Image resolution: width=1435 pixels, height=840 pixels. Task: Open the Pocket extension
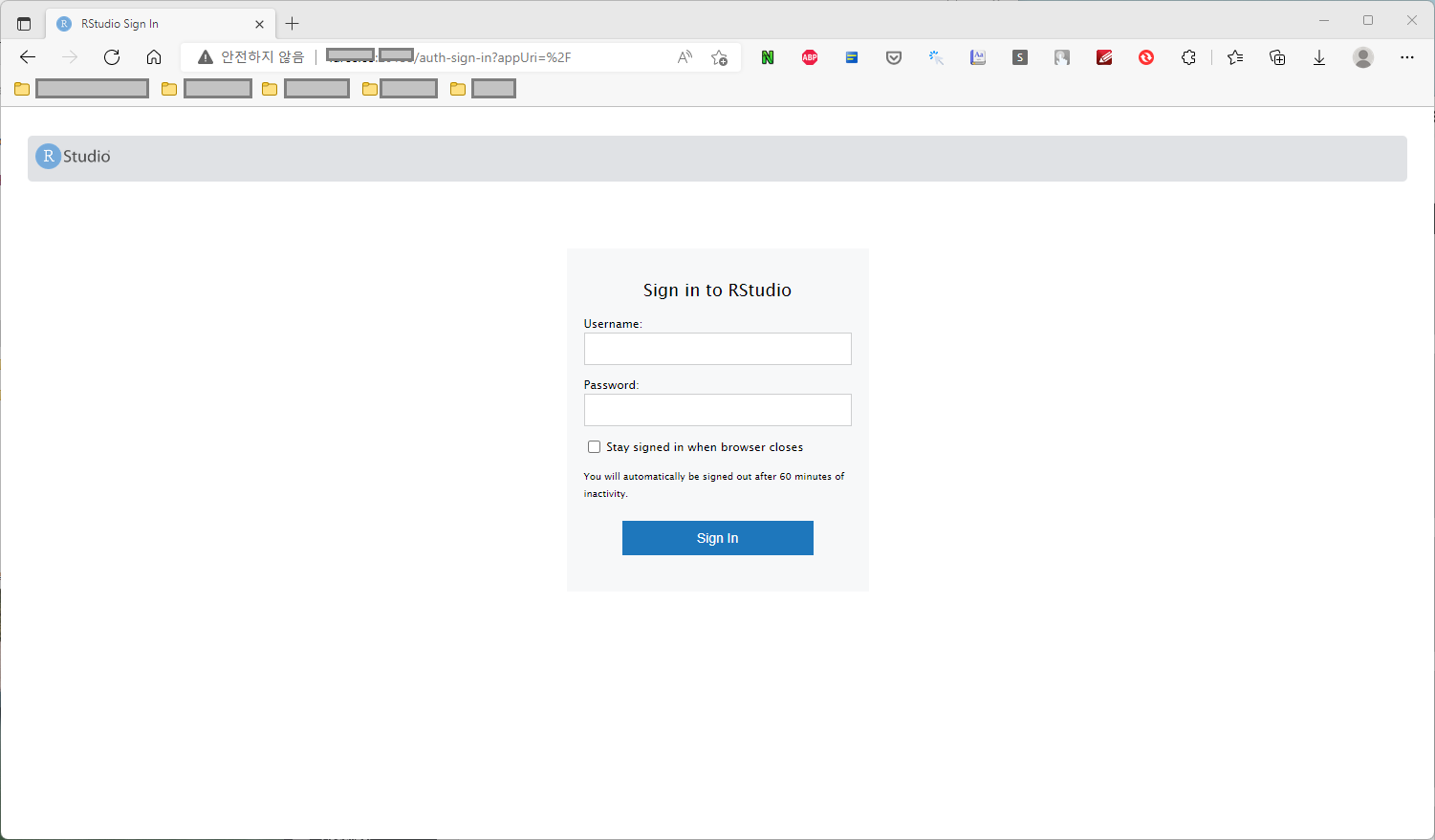pyautogui.click(x=894, y=57)
